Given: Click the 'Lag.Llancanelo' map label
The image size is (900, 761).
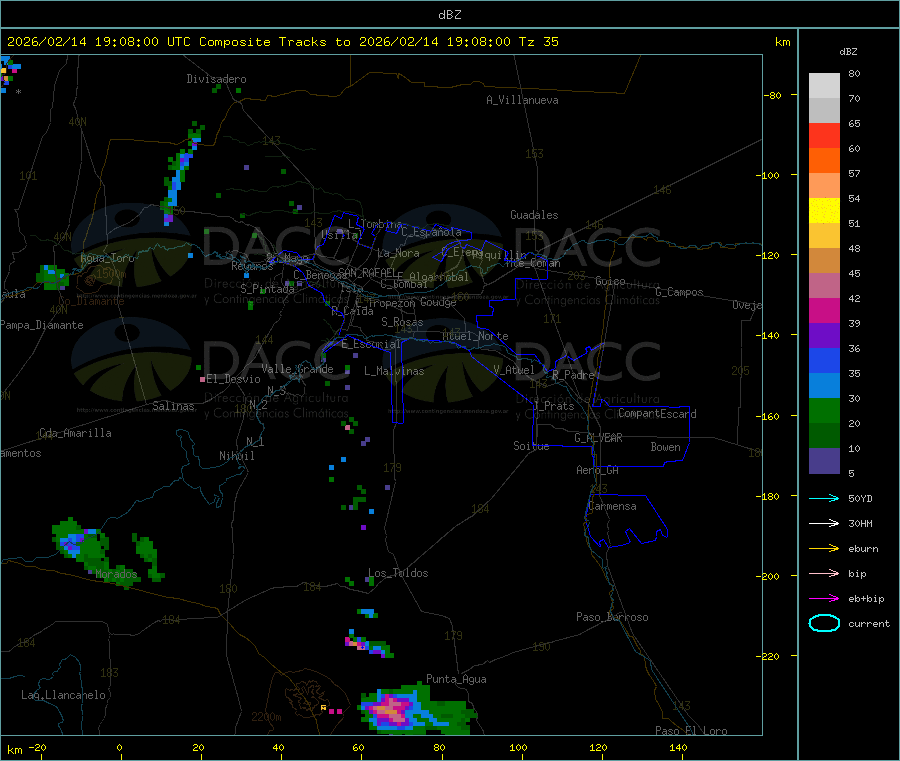Looking at the screenshot, I should pyautogui.click(x=63, y=696).
